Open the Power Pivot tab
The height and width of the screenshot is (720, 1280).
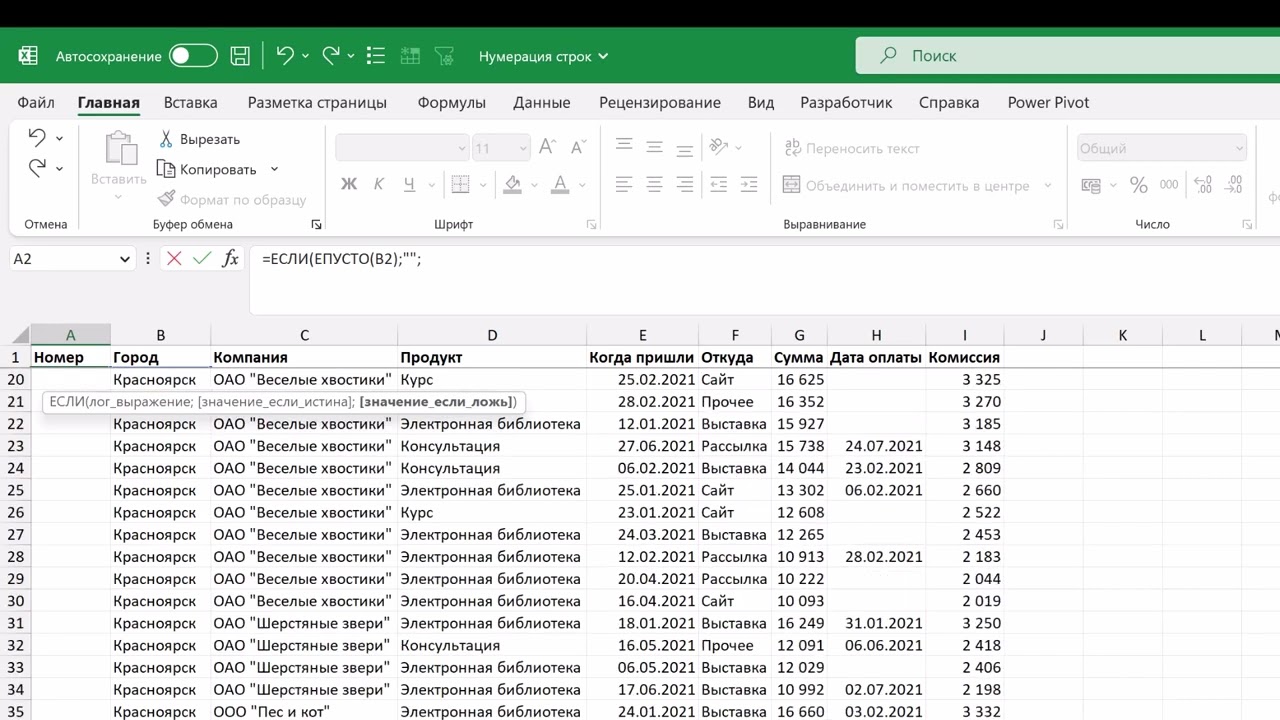[x=1048, y=102]
